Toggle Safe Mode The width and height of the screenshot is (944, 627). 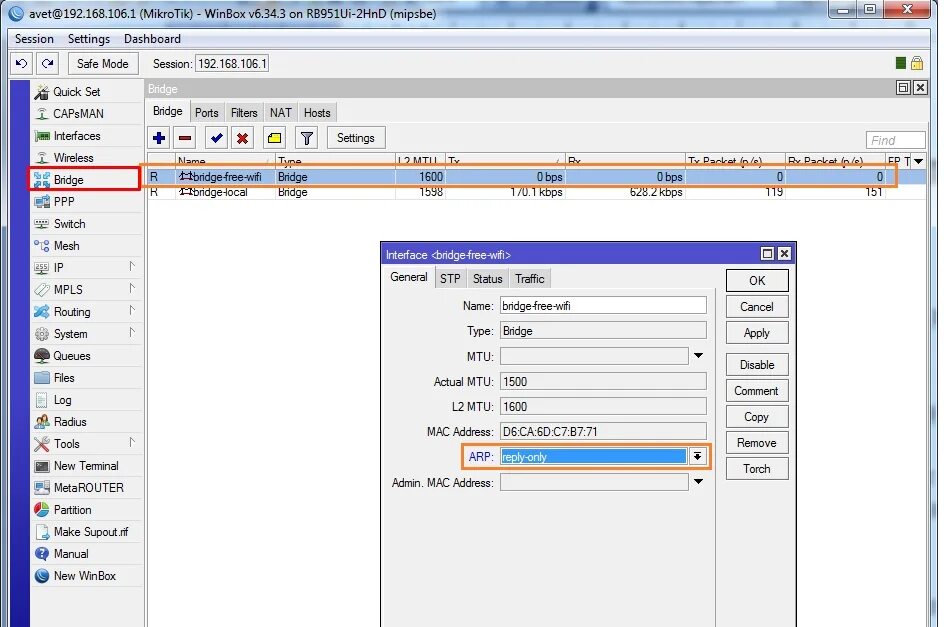pos(102,63)
